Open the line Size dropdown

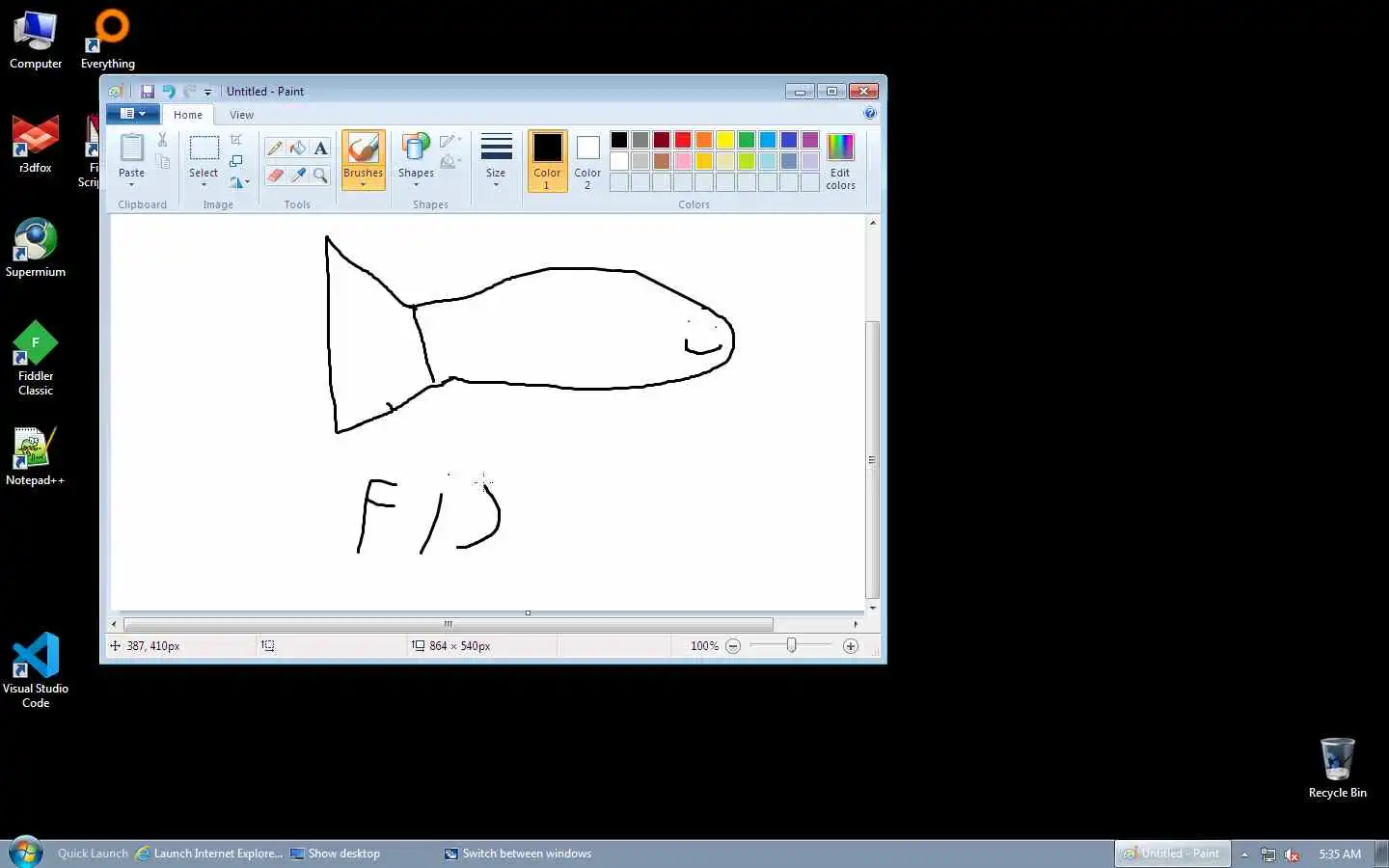tap(496, 161)
